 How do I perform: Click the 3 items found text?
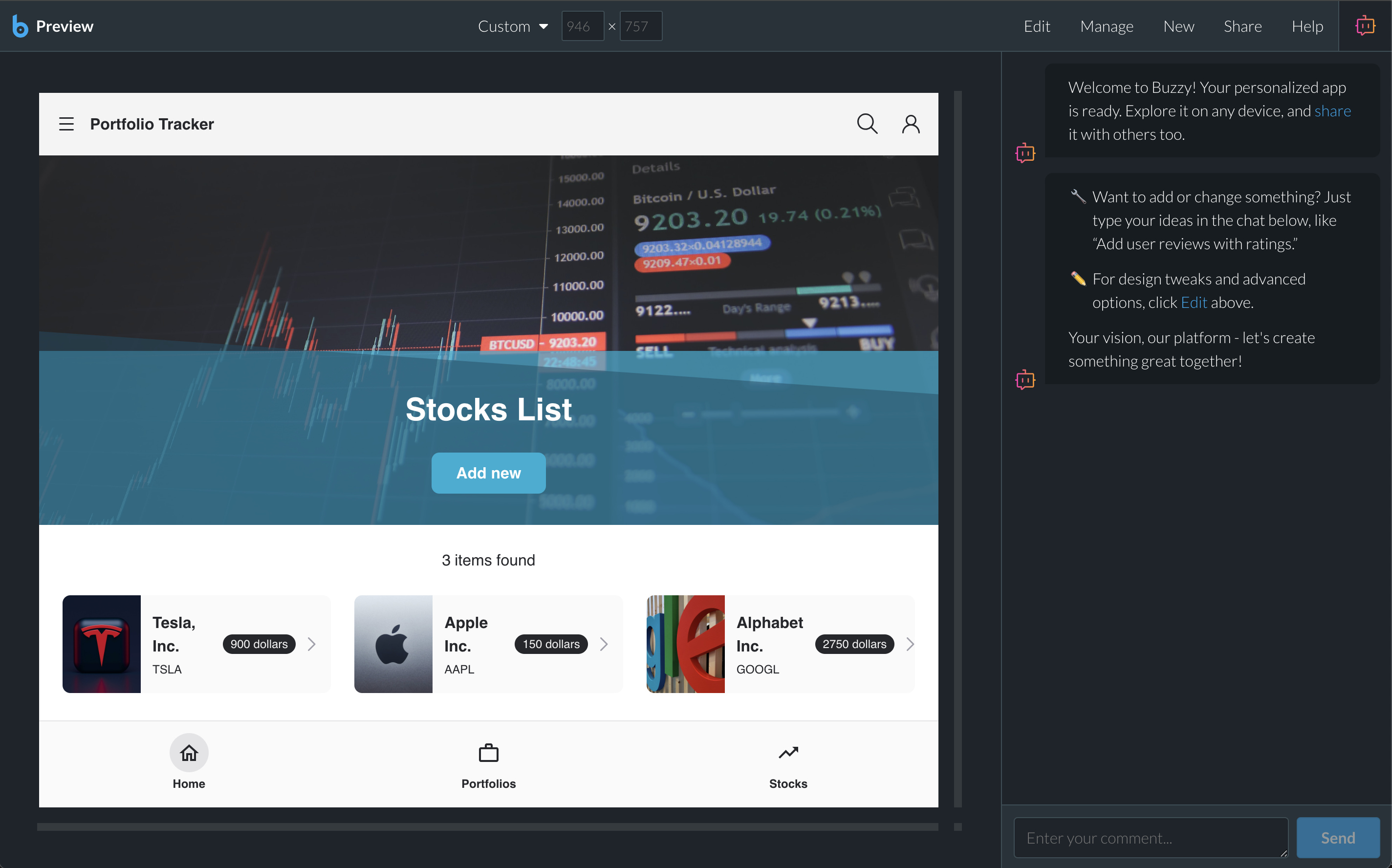coord(488,560)
